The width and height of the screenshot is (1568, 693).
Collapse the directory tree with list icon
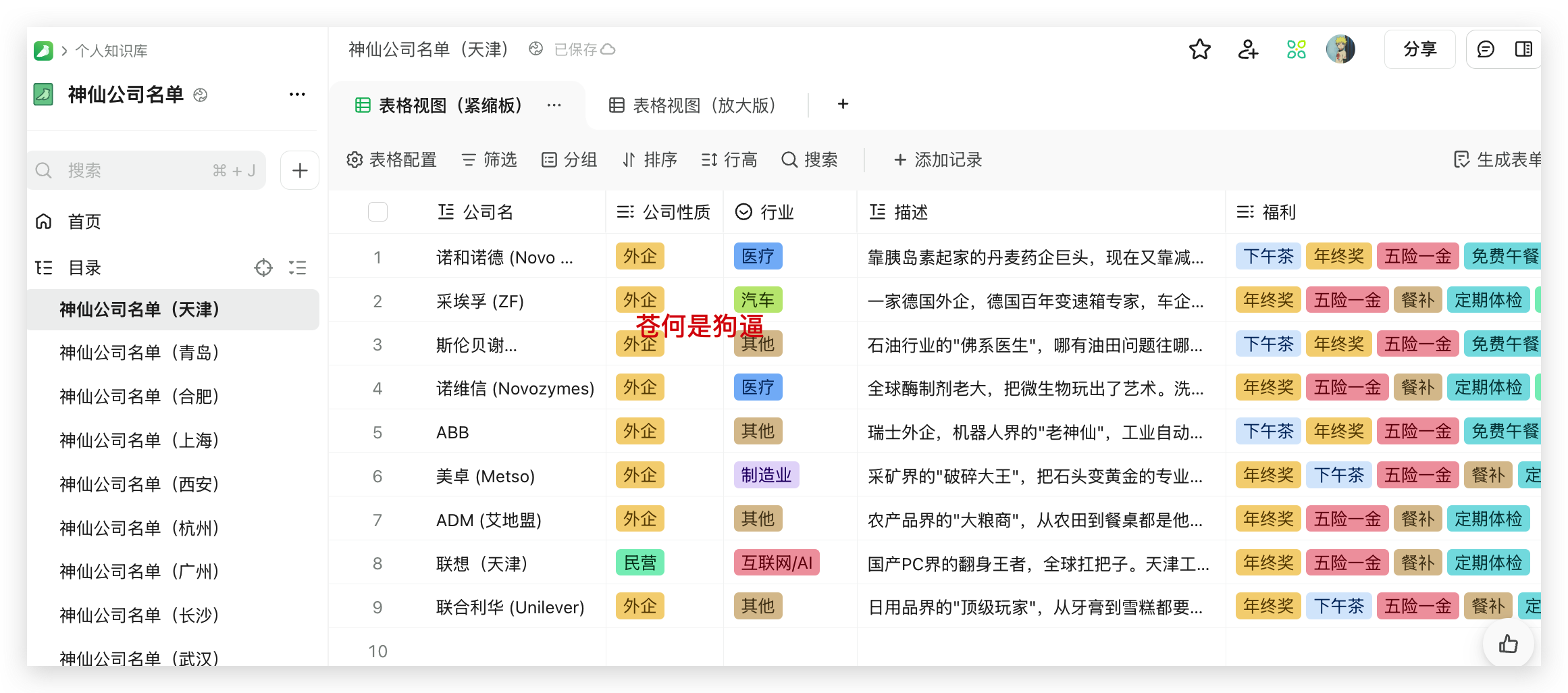[x=297, y=267]
